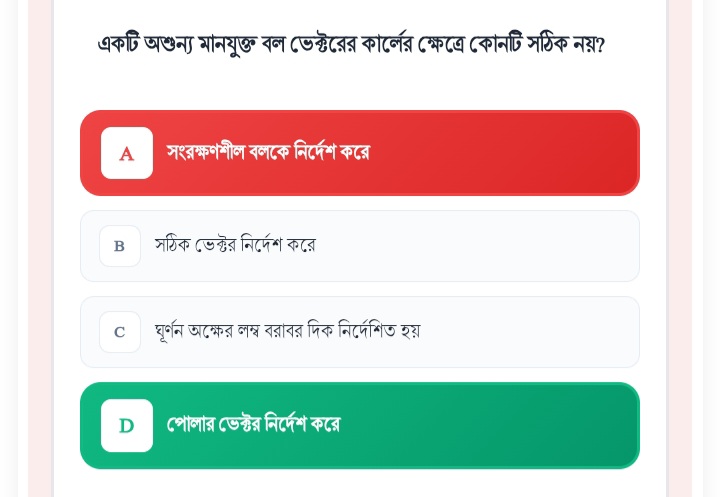
Task: Click answer text "সংরক্ষণশীল বলকে নির্দেশ করে"
Action: (268, 153)
